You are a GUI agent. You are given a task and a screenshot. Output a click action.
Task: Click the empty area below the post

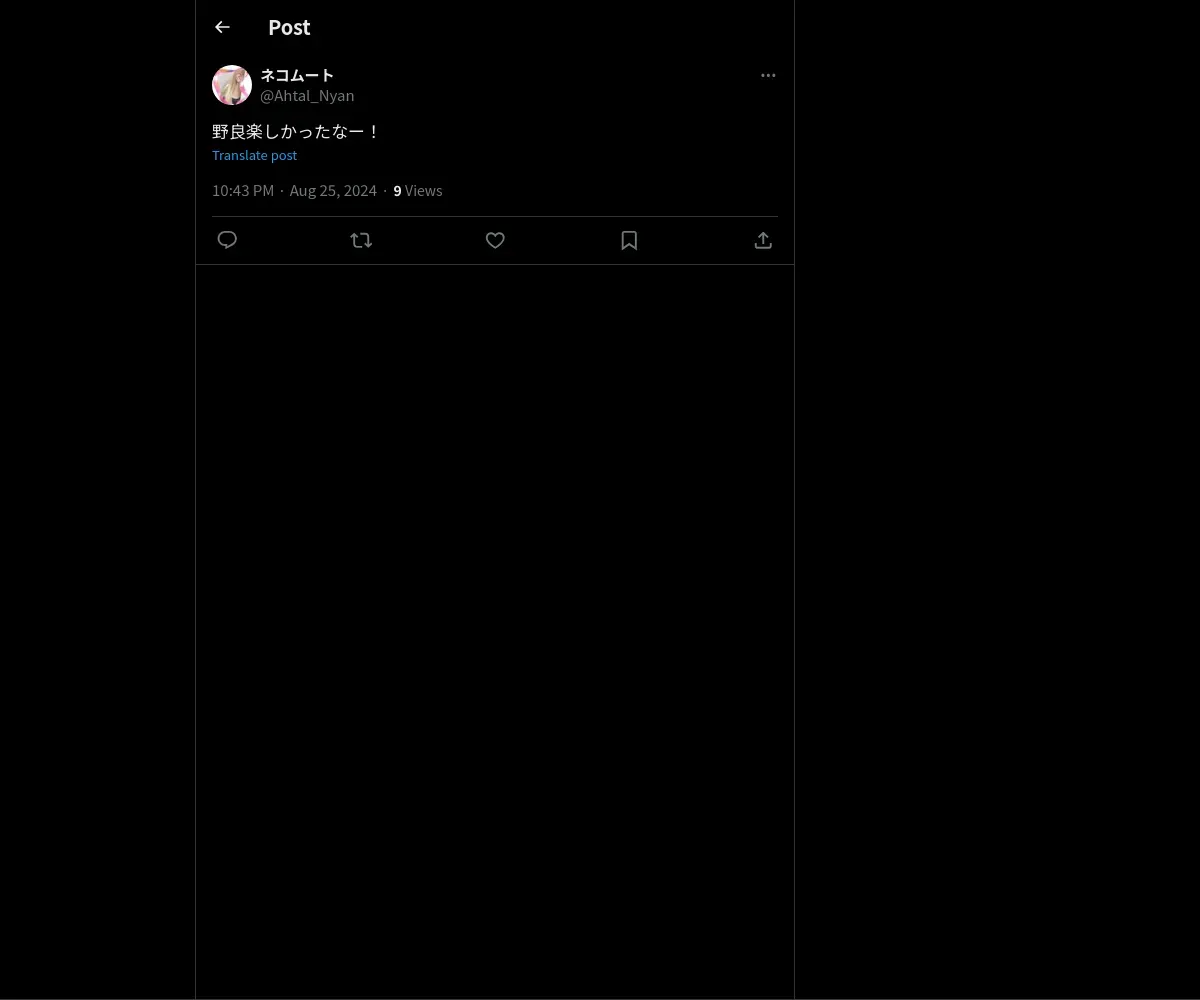click(x=495, y=630)
